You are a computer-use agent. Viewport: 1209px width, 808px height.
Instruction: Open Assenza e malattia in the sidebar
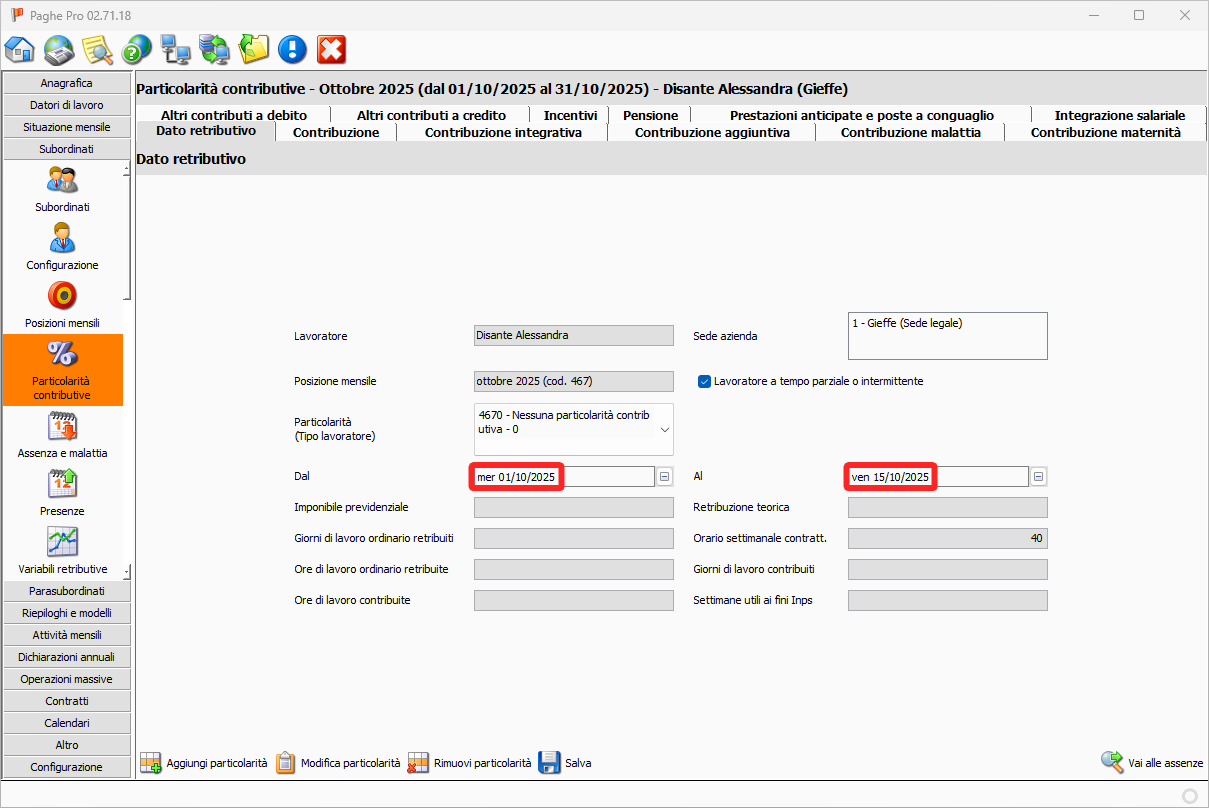point(62,435)
